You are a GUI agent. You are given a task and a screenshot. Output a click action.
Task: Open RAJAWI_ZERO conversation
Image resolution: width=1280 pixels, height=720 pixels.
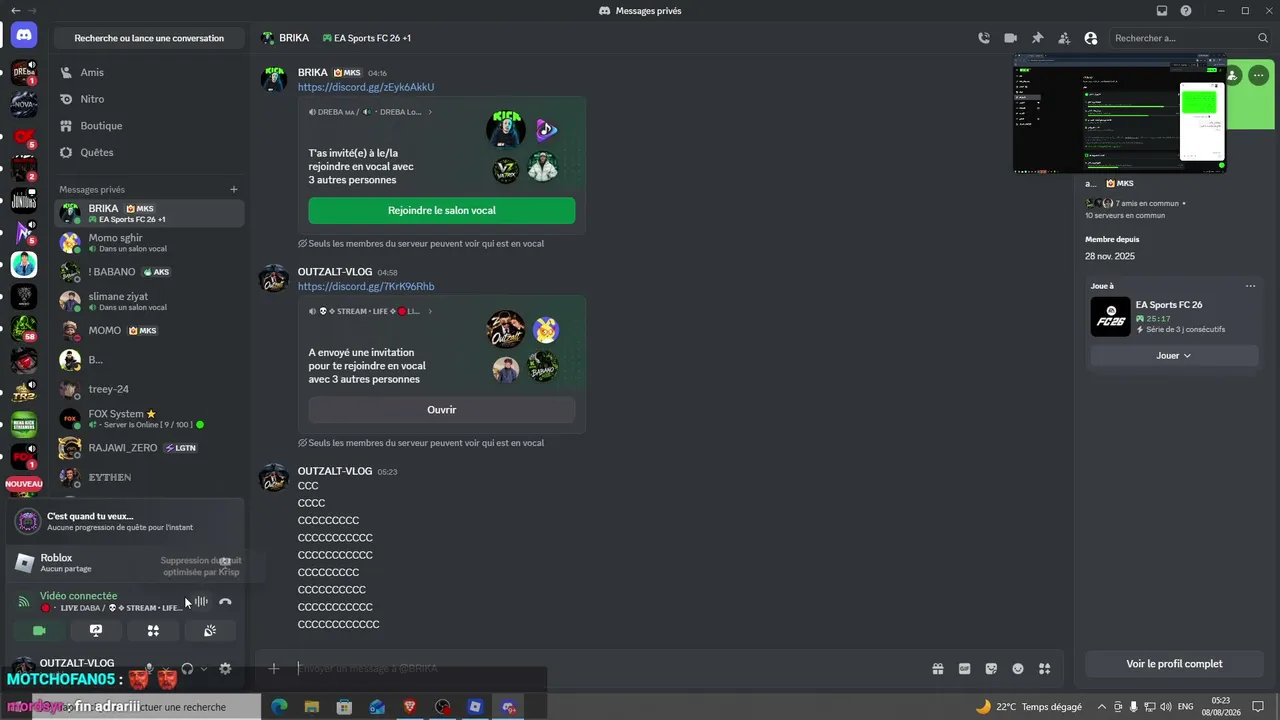click(x=149, y=448)
